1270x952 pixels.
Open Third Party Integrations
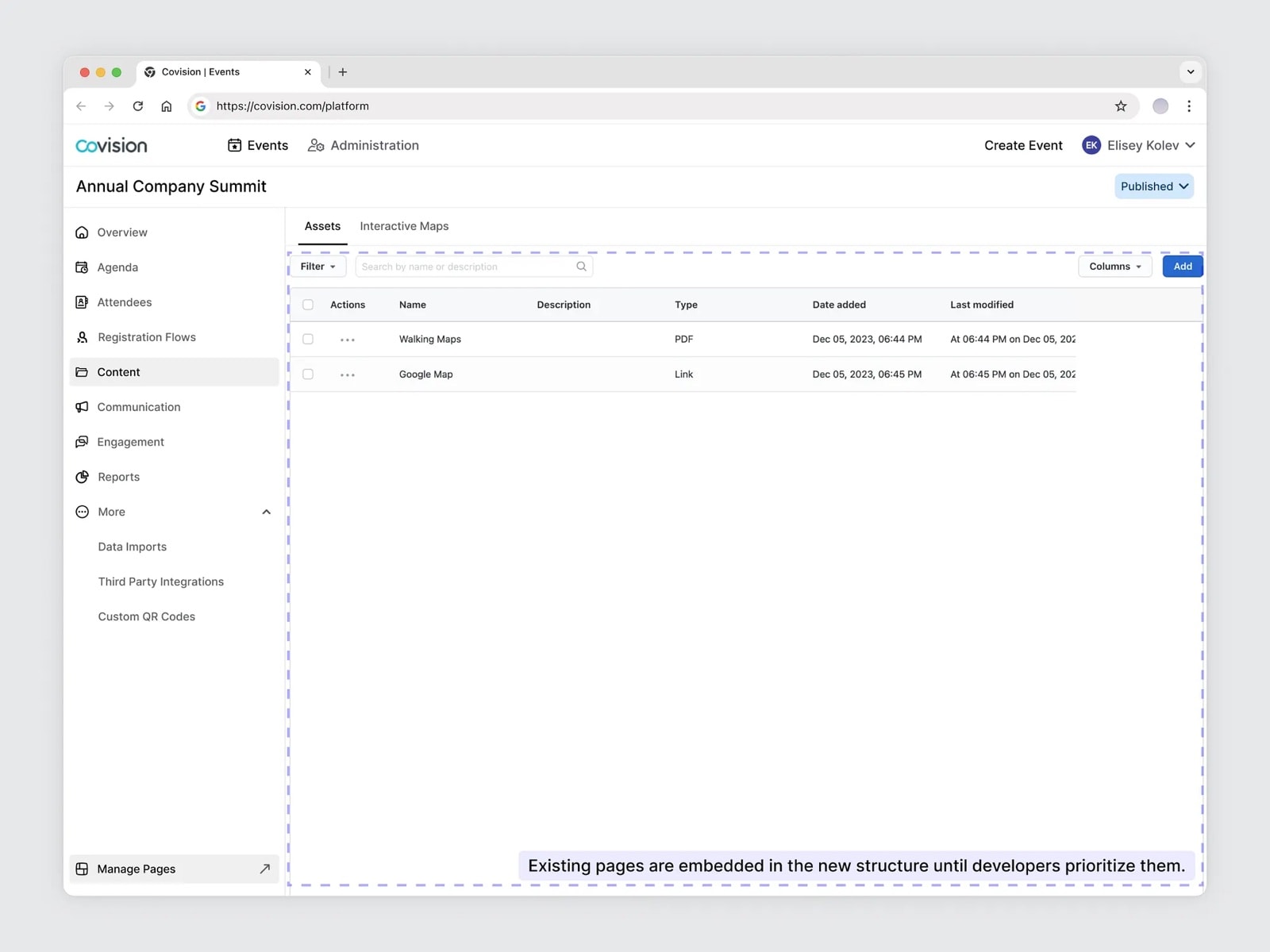[161, 582]
